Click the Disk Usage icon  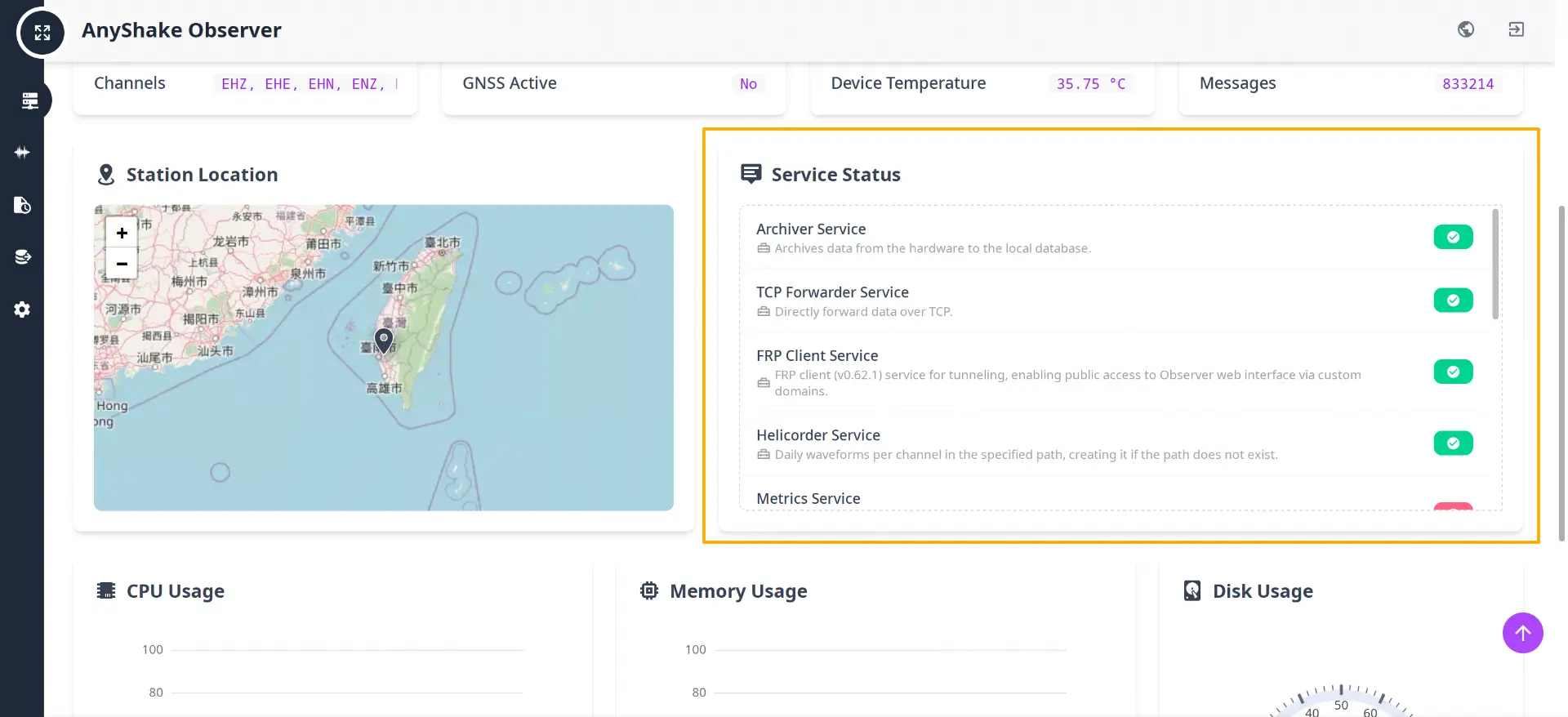point(1192,590)
